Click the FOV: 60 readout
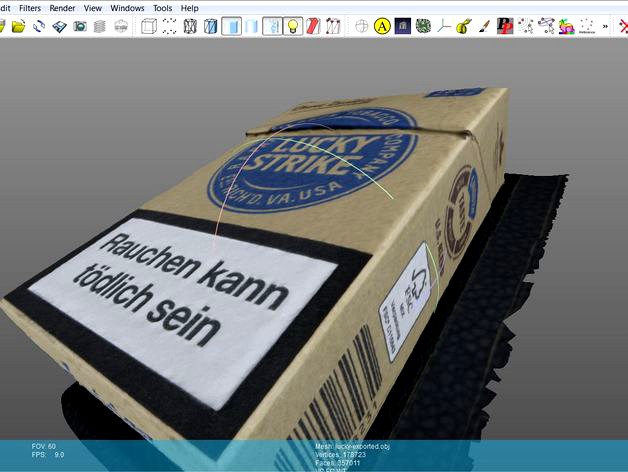Viewport: 628px width, 472px height. coord(44,446)
